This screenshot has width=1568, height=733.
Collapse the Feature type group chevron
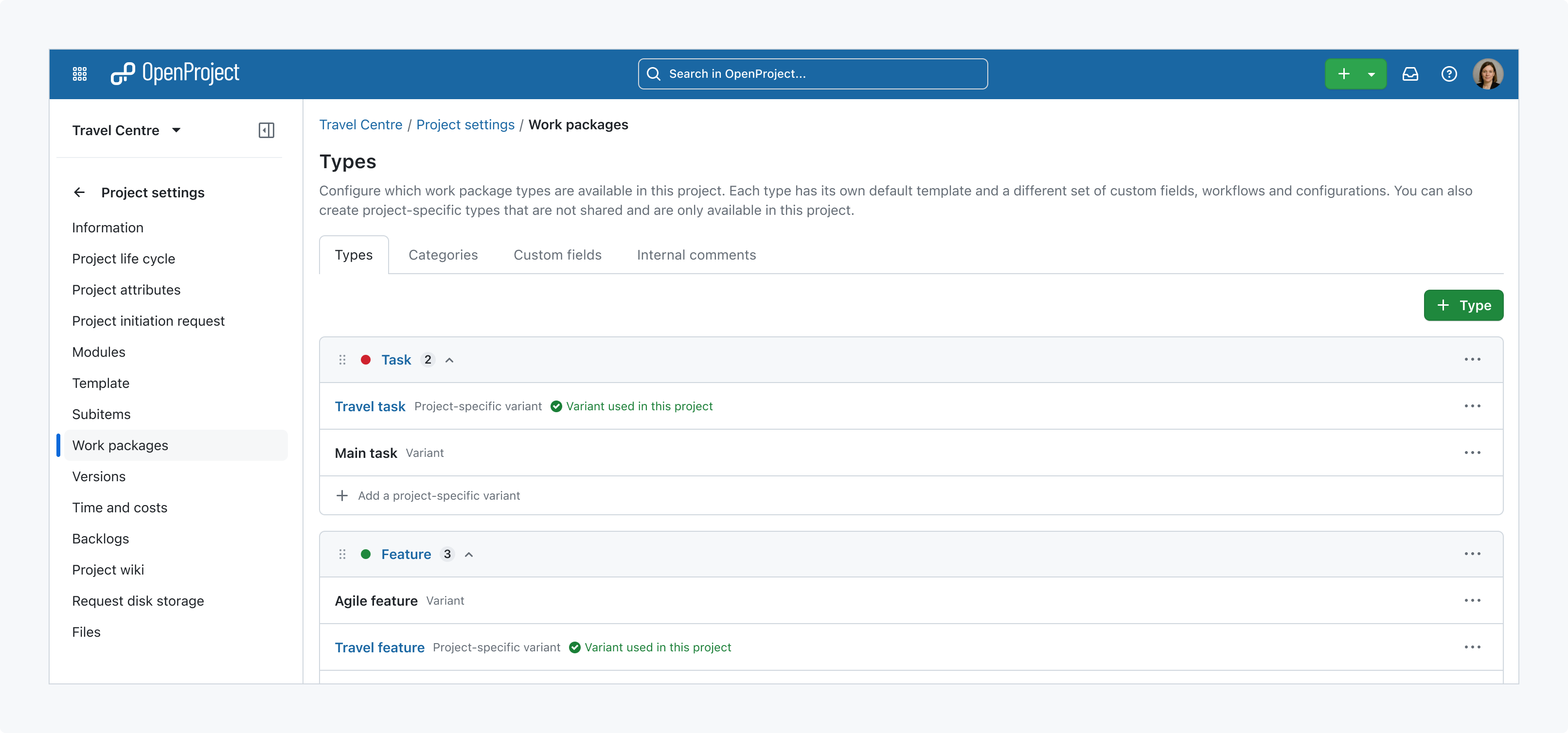tap(469, 555)
